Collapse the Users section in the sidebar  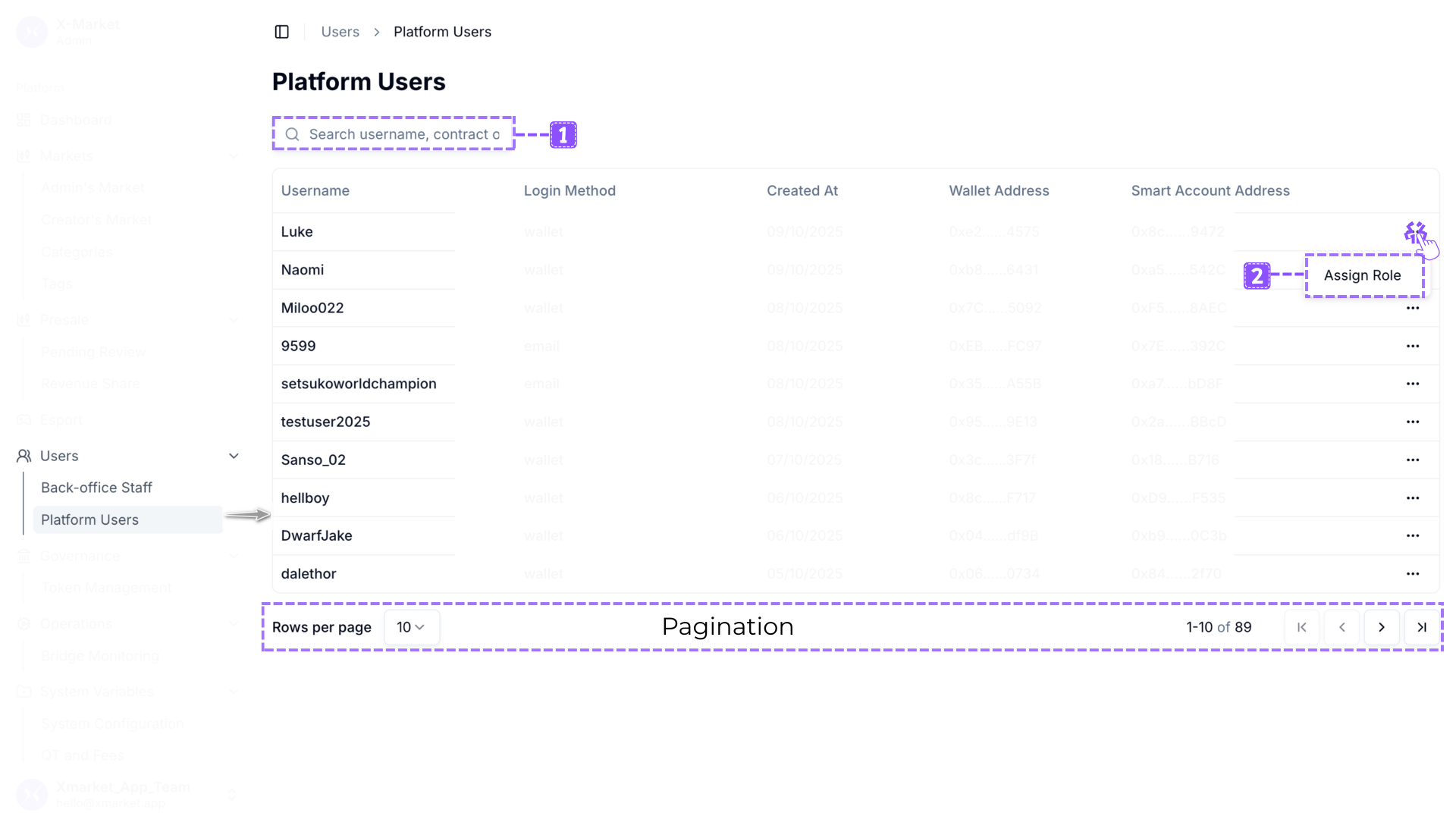(x=234, y=455)
